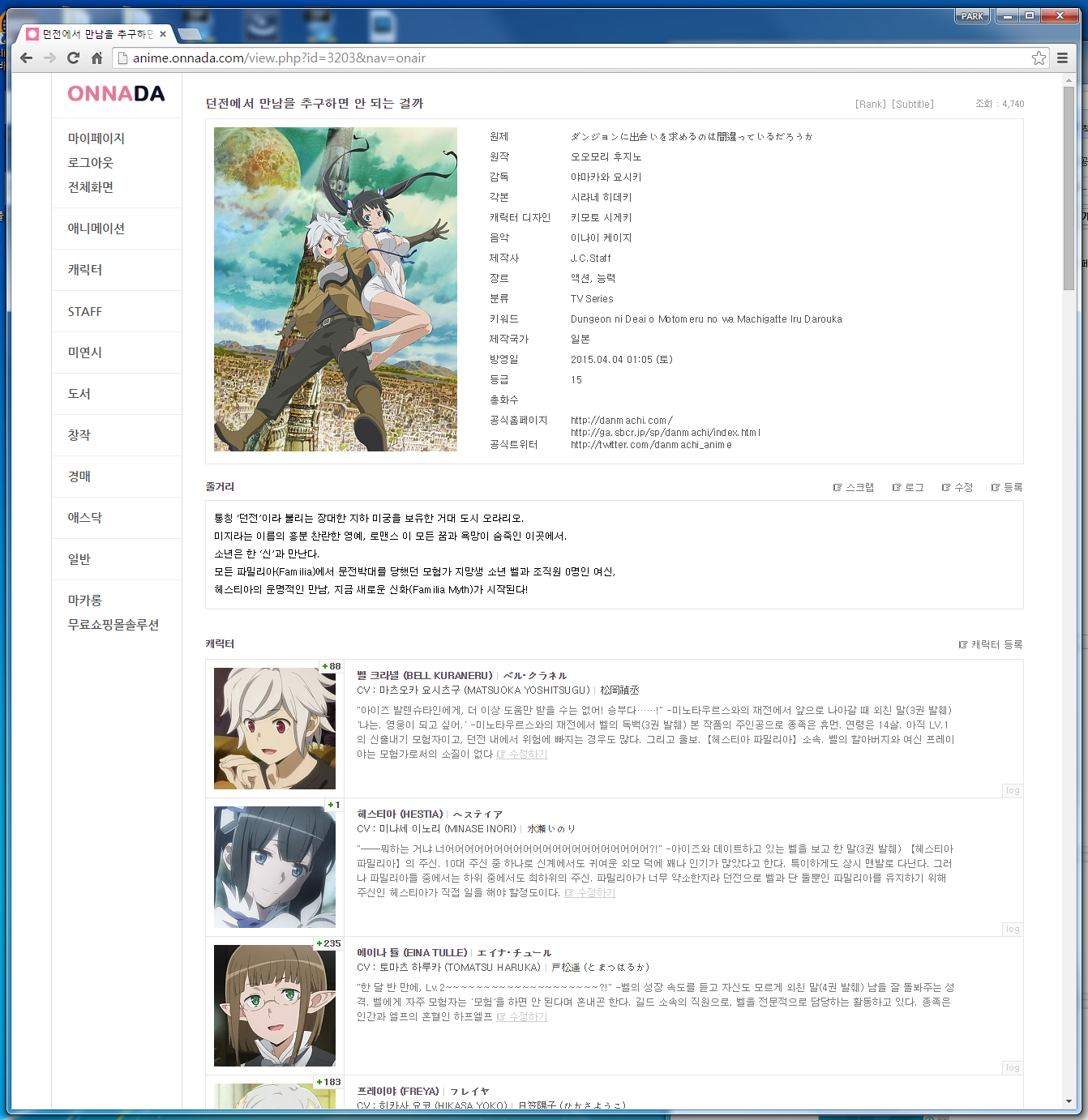Open 마이페이지 in the sidebar
Image resolution: width=1088 pixels, height=1120 pixels.
(x=96, y=139)
